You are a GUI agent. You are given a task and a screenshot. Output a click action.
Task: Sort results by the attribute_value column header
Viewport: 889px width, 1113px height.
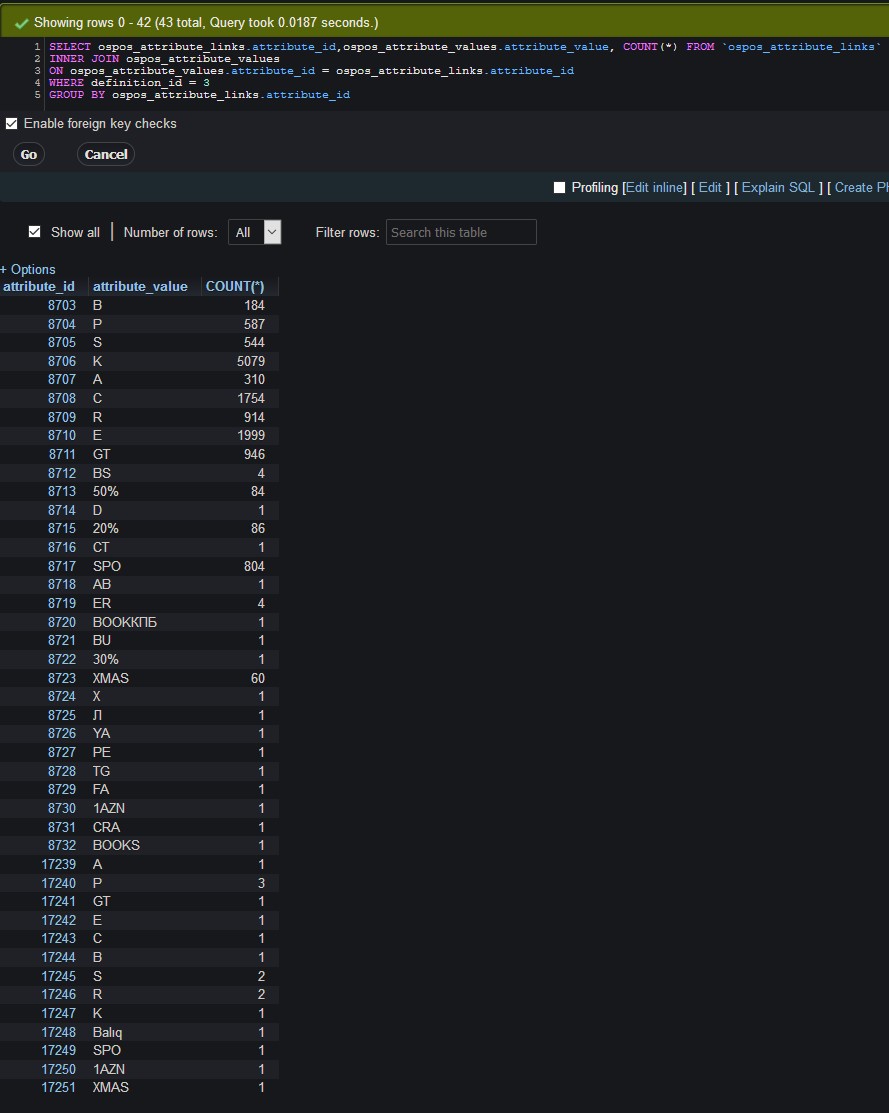(140, 286)
